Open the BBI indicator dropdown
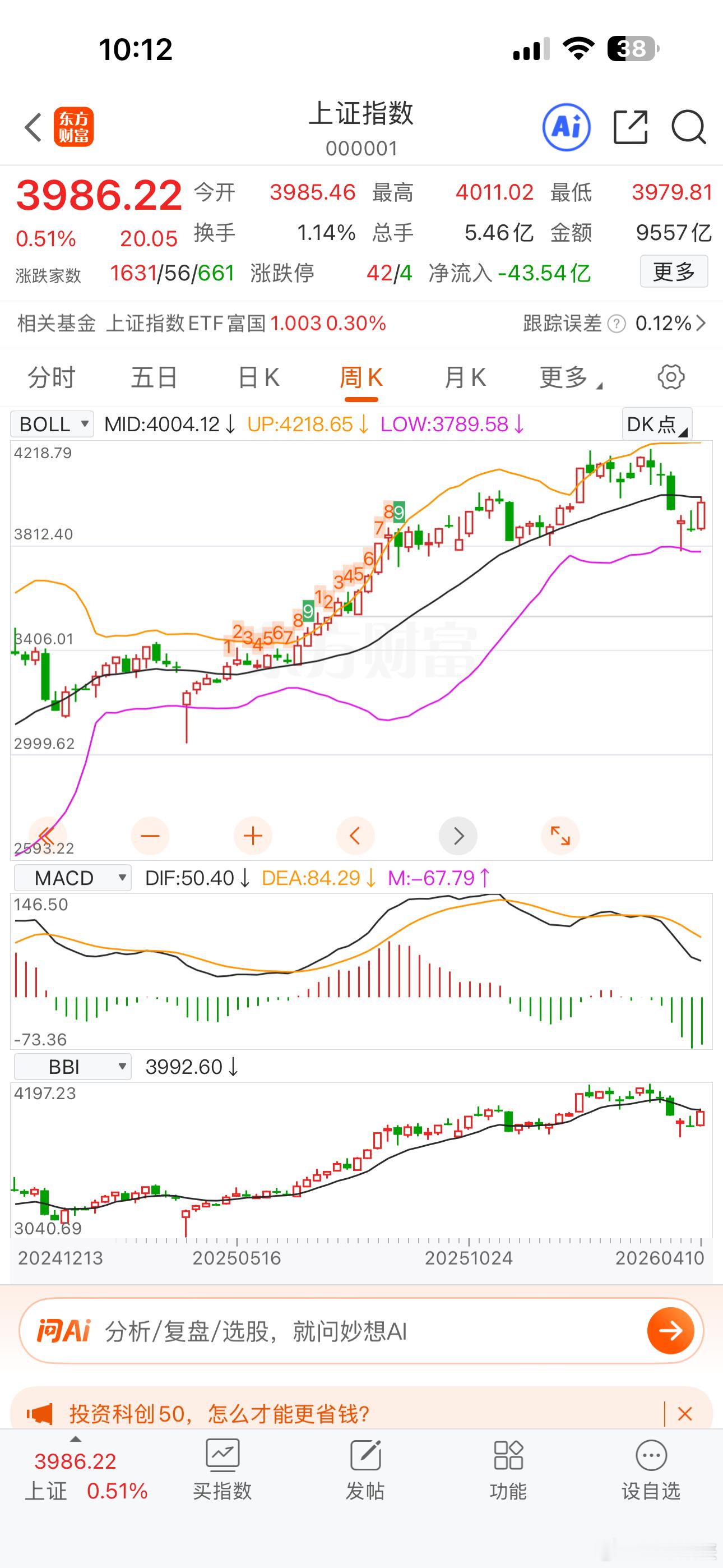Viewport: 723px width, 1568px height. pos(72,1067)
